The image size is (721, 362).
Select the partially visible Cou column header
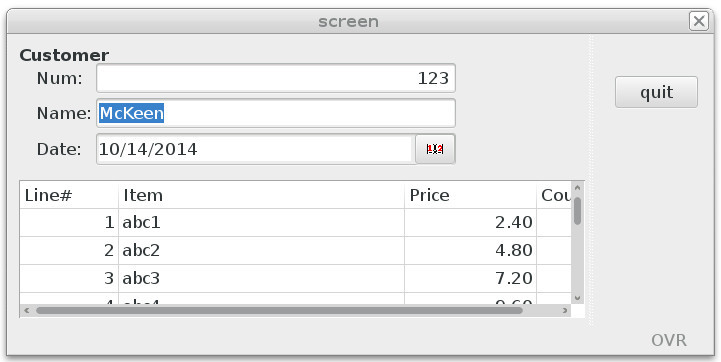pyautogui.click(x=554, y=195)
